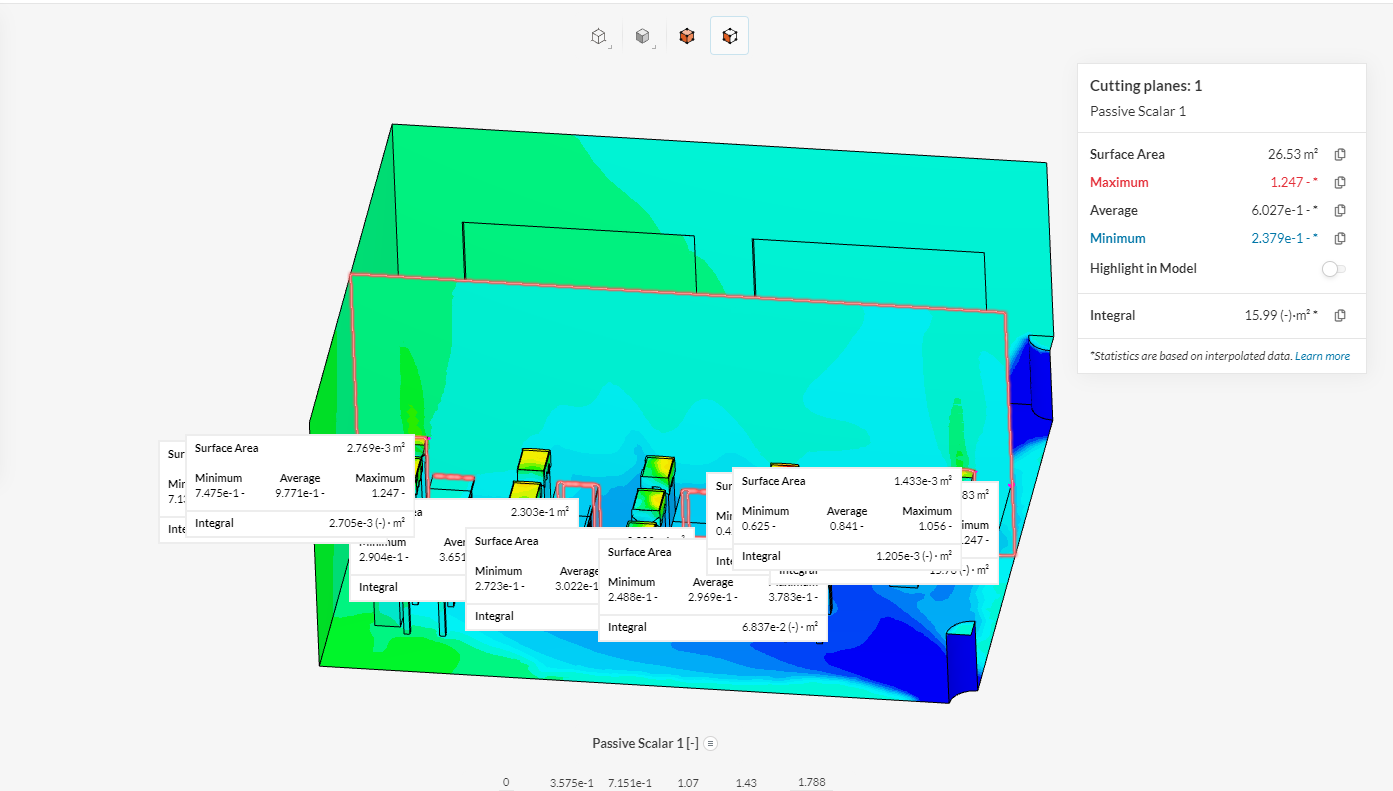Open the wireframe cube view options
1393x791 pixels.
(x=598, y=36)
